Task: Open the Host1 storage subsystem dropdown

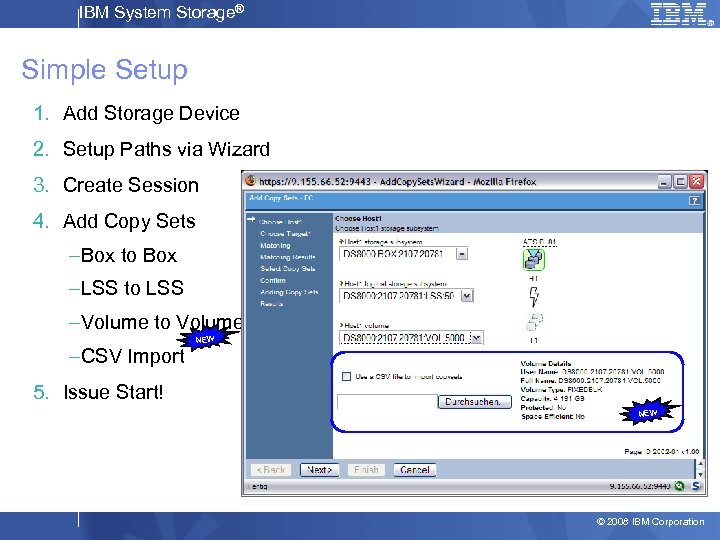Action: coord(462,253)
